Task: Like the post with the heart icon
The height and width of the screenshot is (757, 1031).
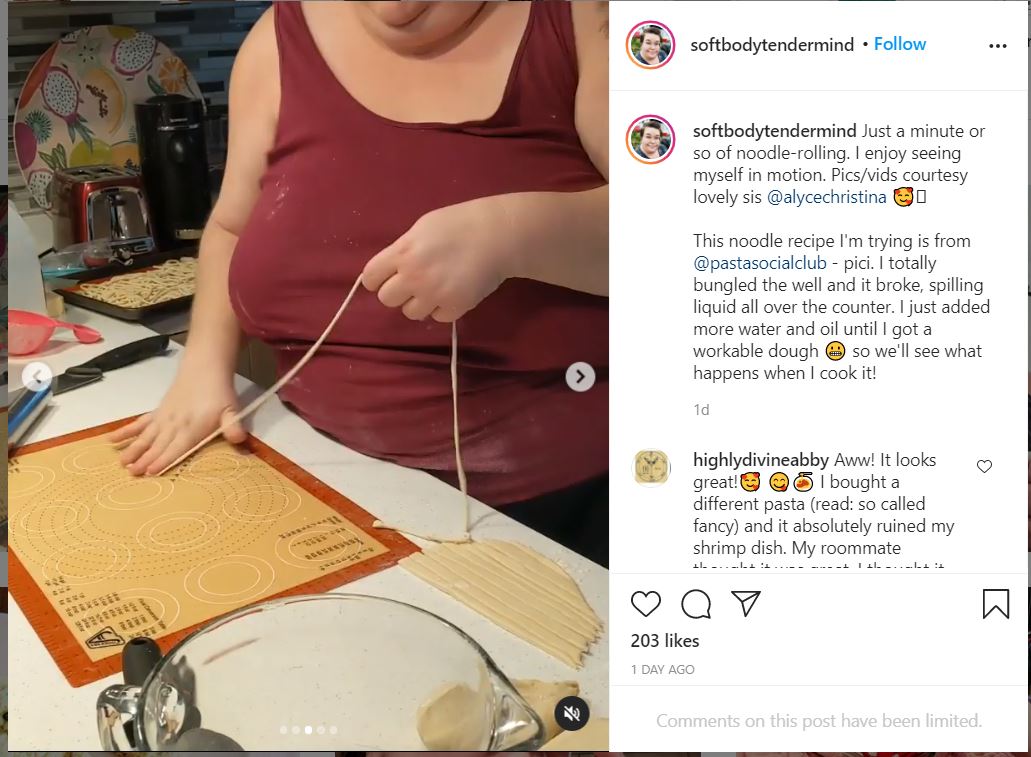Action: pyautogui.click(x=646, y=603)
